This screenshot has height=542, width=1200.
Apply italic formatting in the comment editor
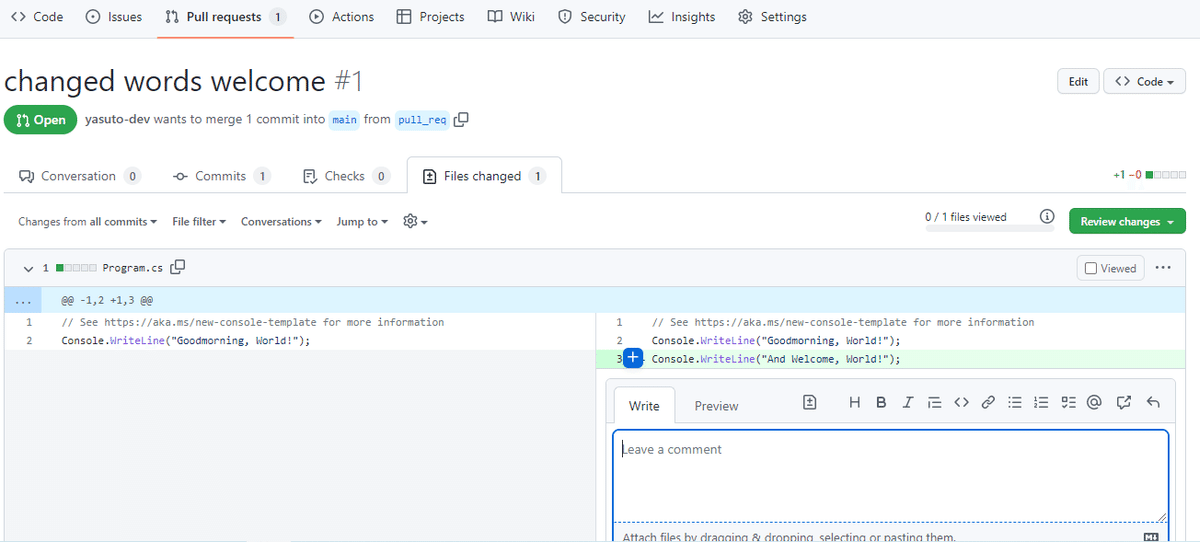click(908, 402)
